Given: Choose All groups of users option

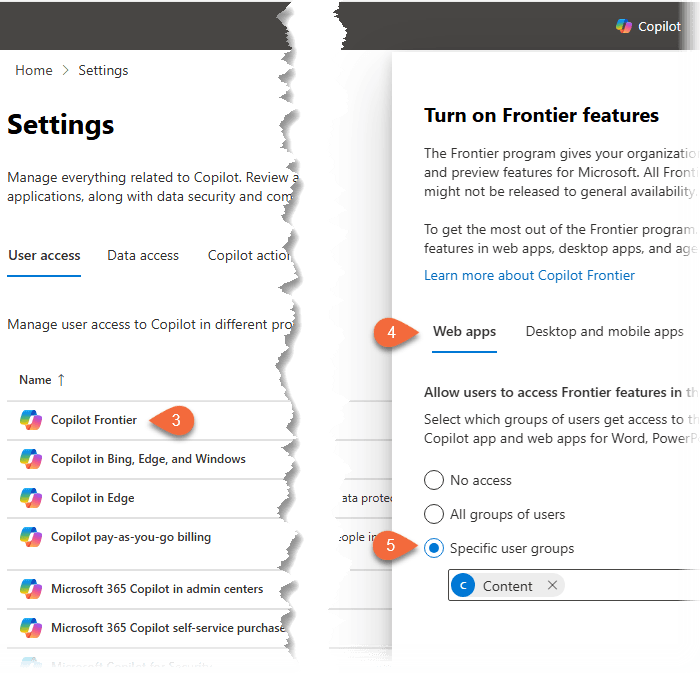Looking at the screenshot, I should pos(434,514).
